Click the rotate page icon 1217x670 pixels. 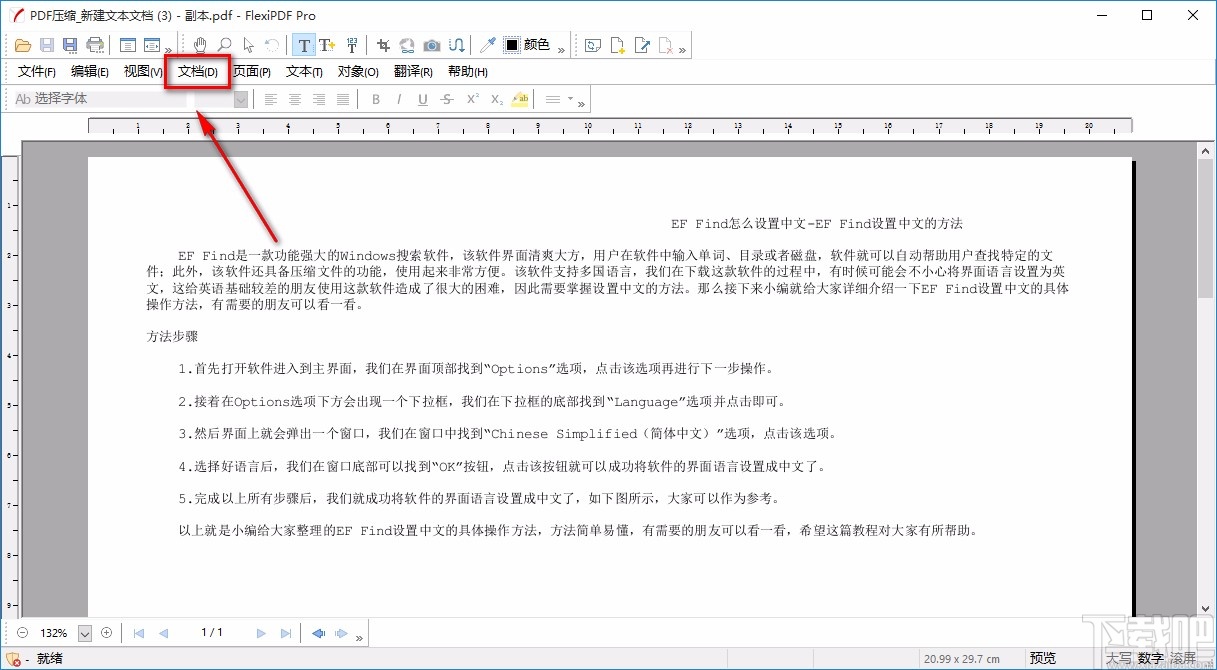coord(593,45)
